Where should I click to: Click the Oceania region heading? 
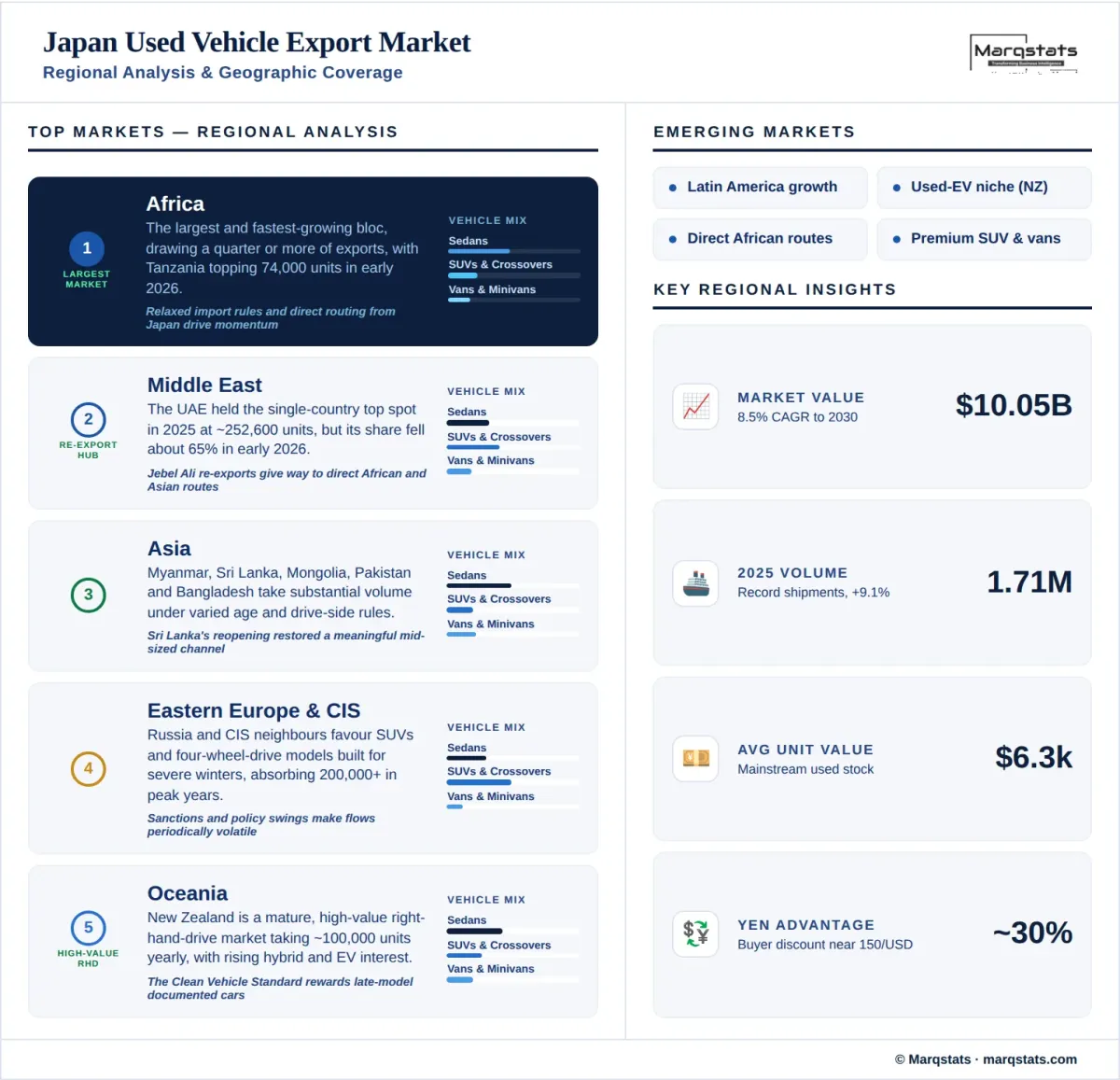click(188, 893)
